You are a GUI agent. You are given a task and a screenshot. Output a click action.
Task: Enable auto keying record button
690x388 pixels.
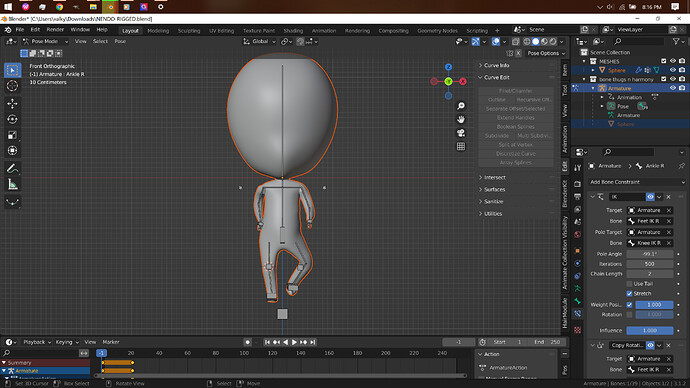[x=248, y=342]
